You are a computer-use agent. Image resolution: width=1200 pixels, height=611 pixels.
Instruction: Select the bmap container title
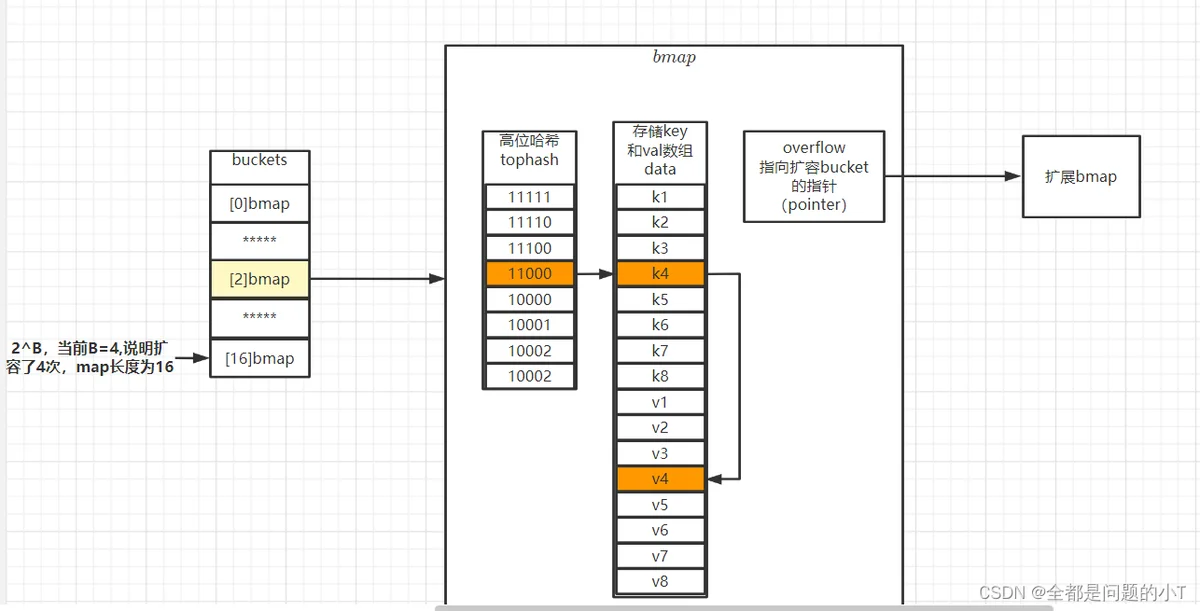point(673,58)
